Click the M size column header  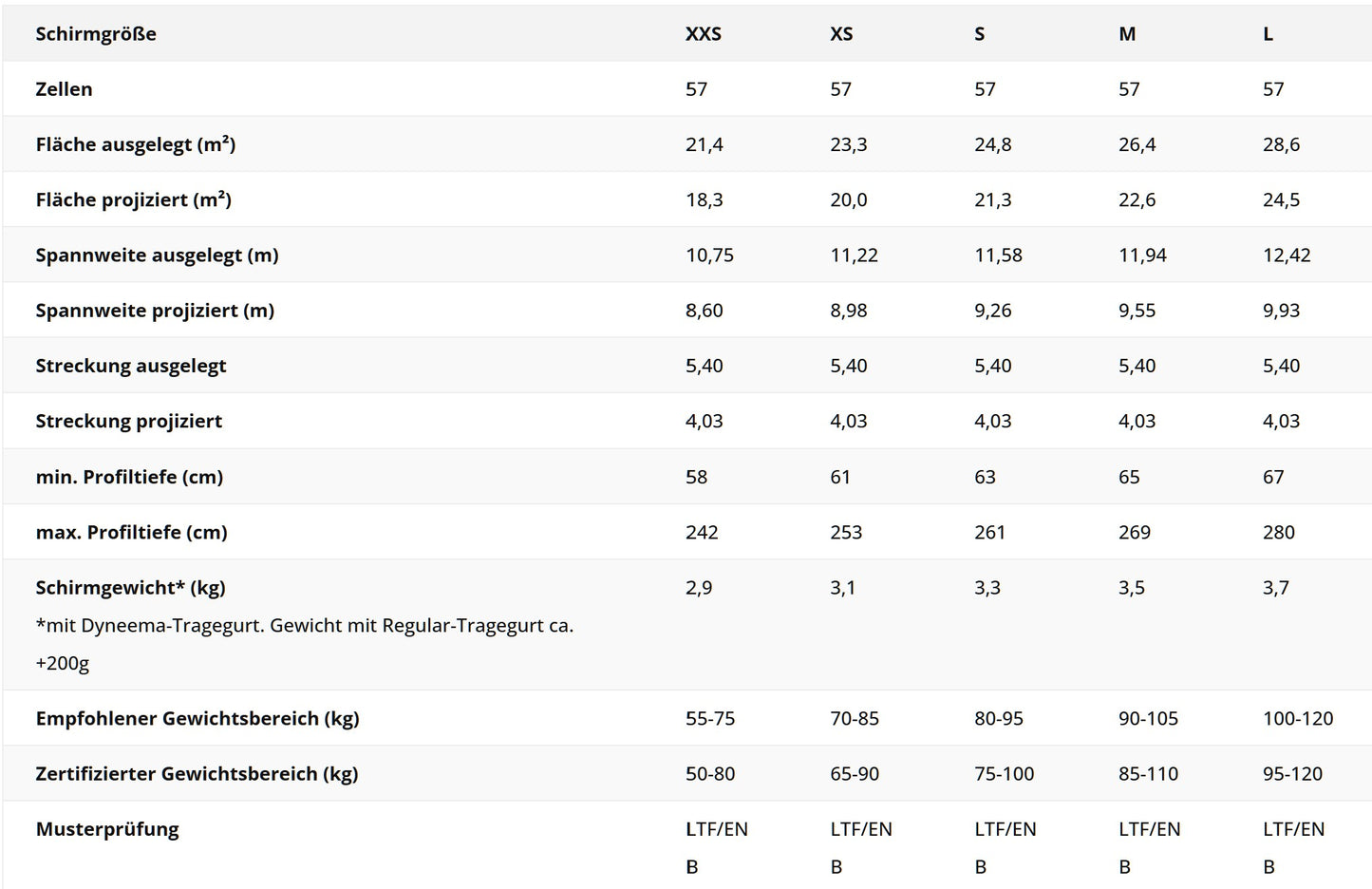pos(1127,34)
